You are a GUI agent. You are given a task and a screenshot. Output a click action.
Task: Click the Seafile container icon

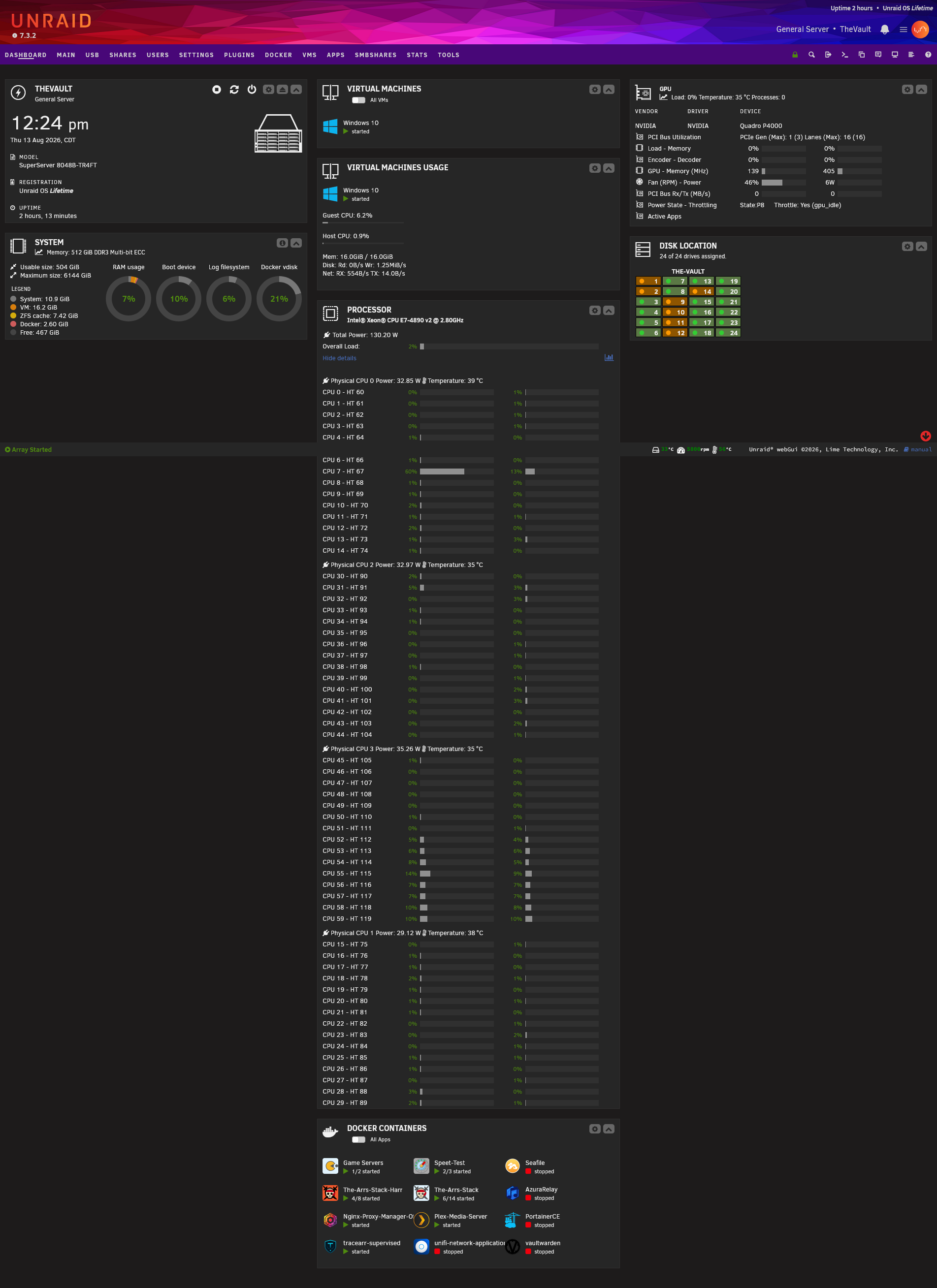513,1166
